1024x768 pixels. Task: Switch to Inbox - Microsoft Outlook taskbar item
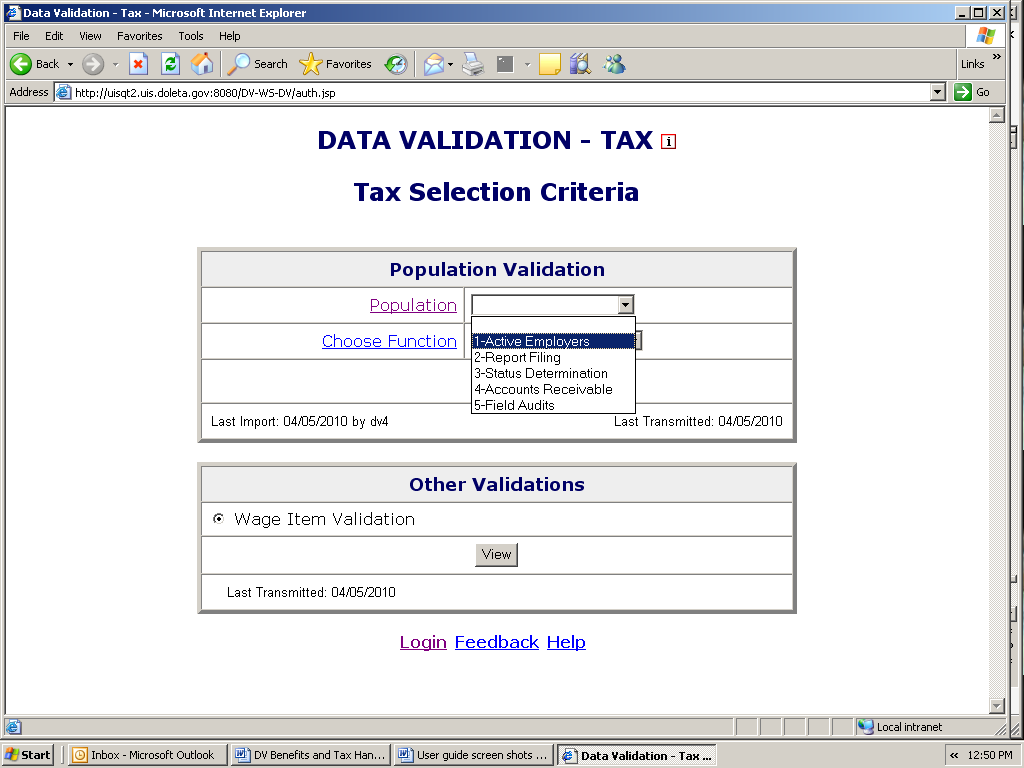pyautogui.click(x=148, y=755)
